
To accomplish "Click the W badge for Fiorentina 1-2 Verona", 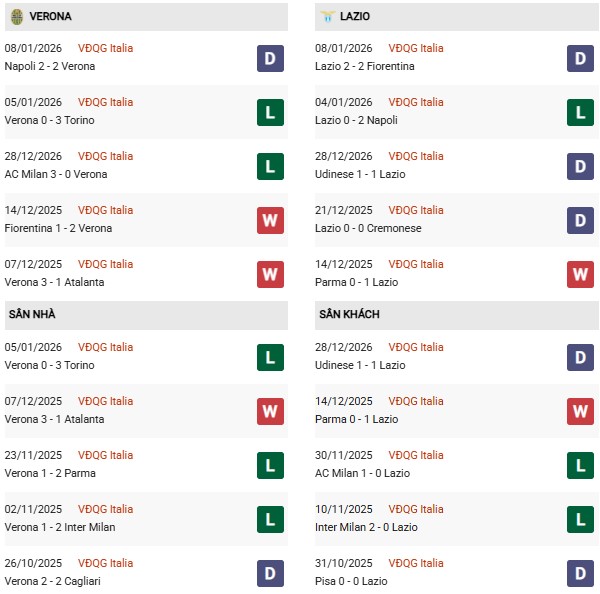I will coord(270,220).
